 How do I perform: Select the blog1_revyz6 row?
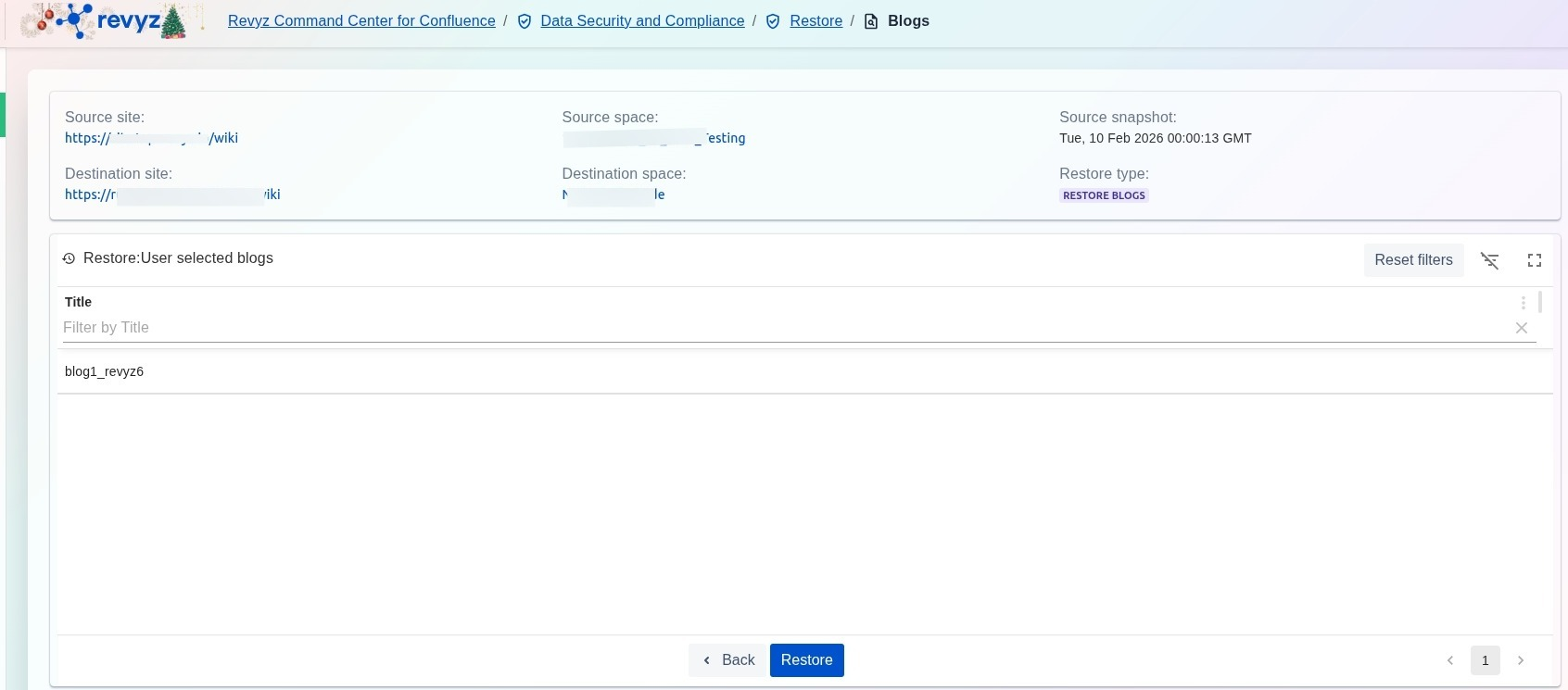tap(105, 371)
